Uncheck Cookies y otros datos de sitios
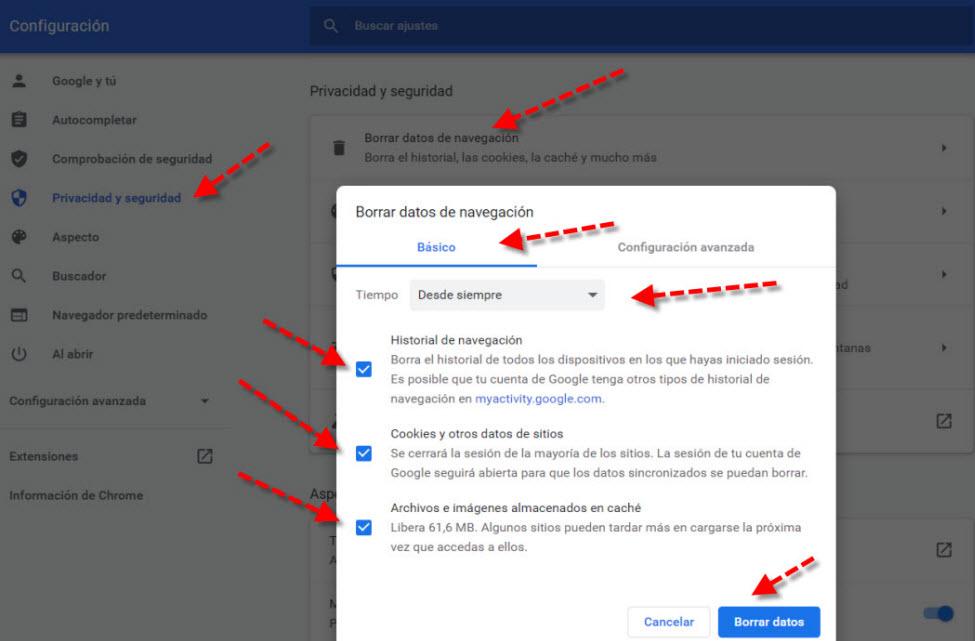 [364, 453]
